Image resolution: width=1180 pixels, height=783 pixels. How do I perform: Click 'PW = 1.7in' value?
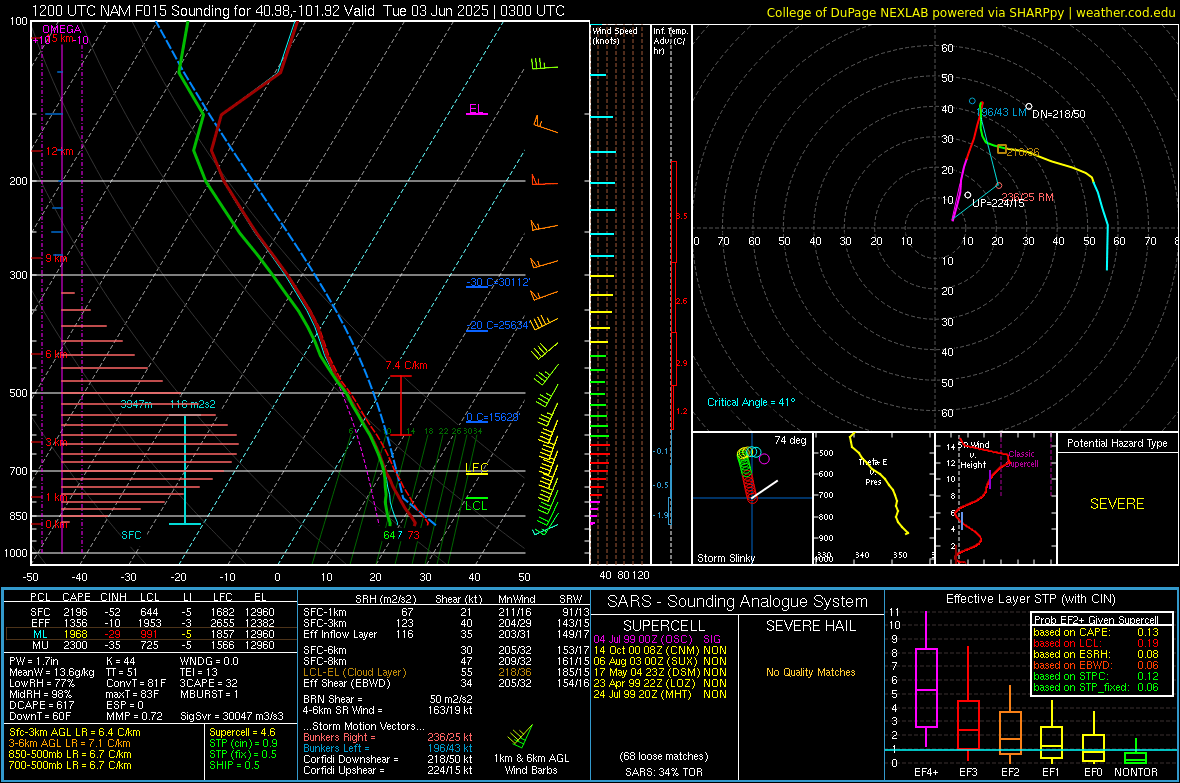tap(35, 661)
